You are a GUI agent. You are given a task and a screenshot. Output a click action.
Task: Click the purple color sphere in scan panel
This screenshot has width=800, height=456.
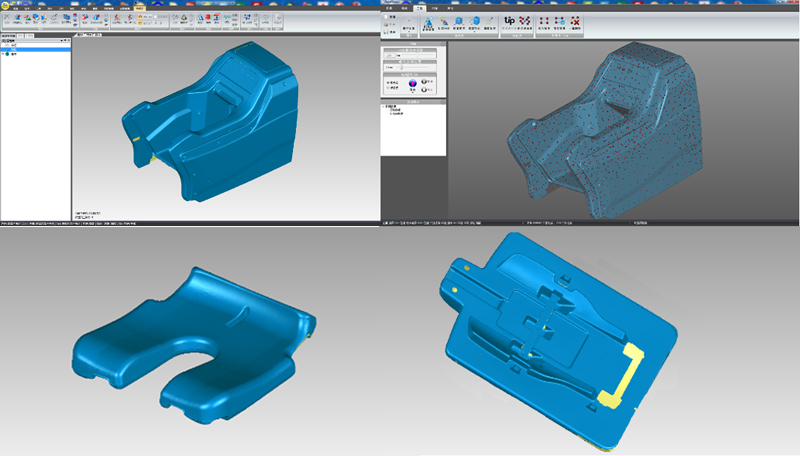(x=411, y=84)
